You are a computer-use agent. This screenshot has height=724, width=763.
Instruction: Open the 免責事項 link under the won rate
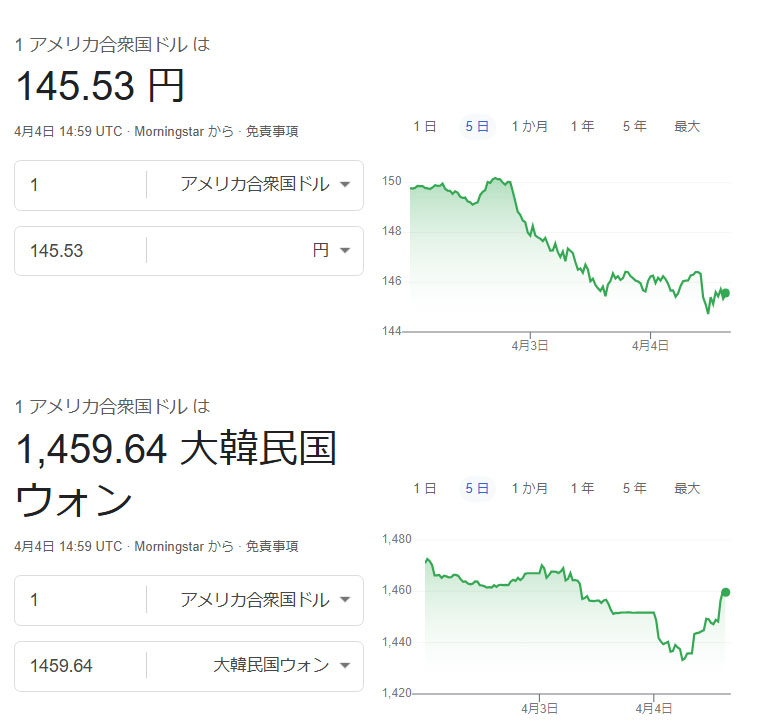click(272, 546)
